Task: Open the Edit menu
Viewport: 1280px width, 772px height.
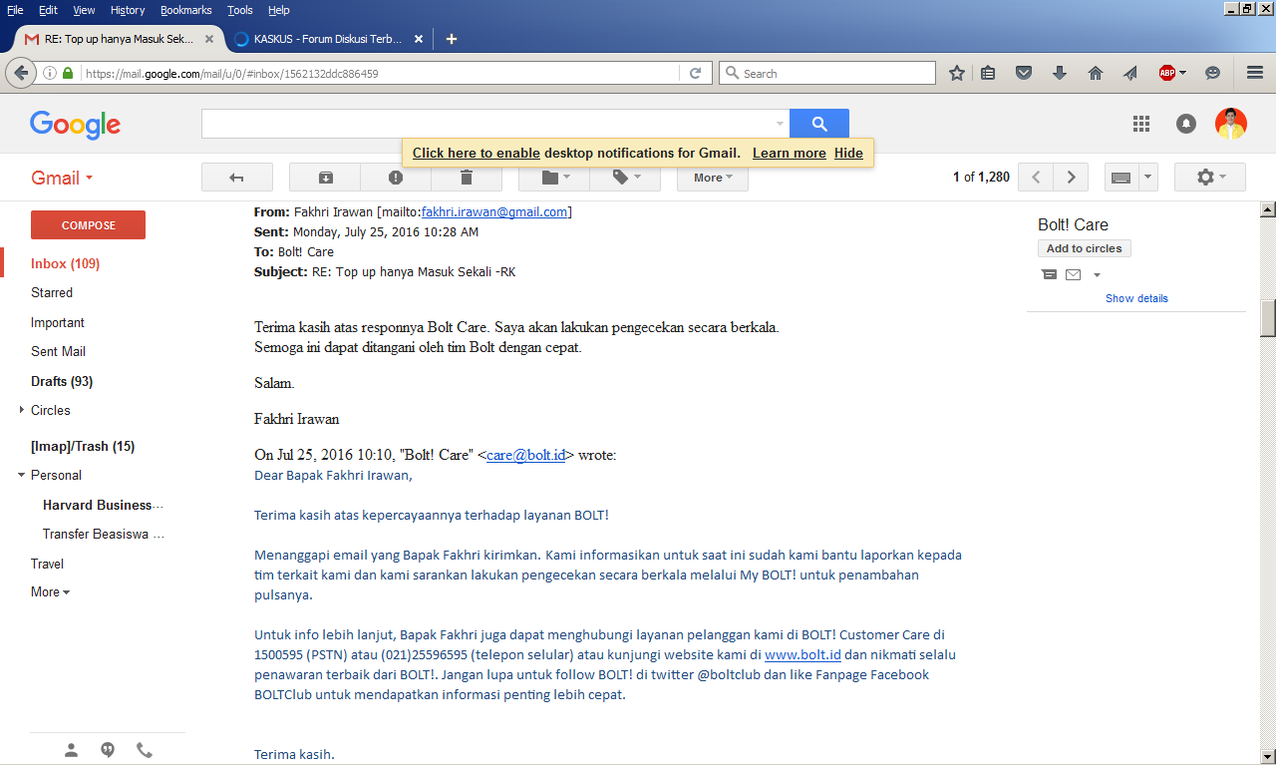Action: pos(48,10)
